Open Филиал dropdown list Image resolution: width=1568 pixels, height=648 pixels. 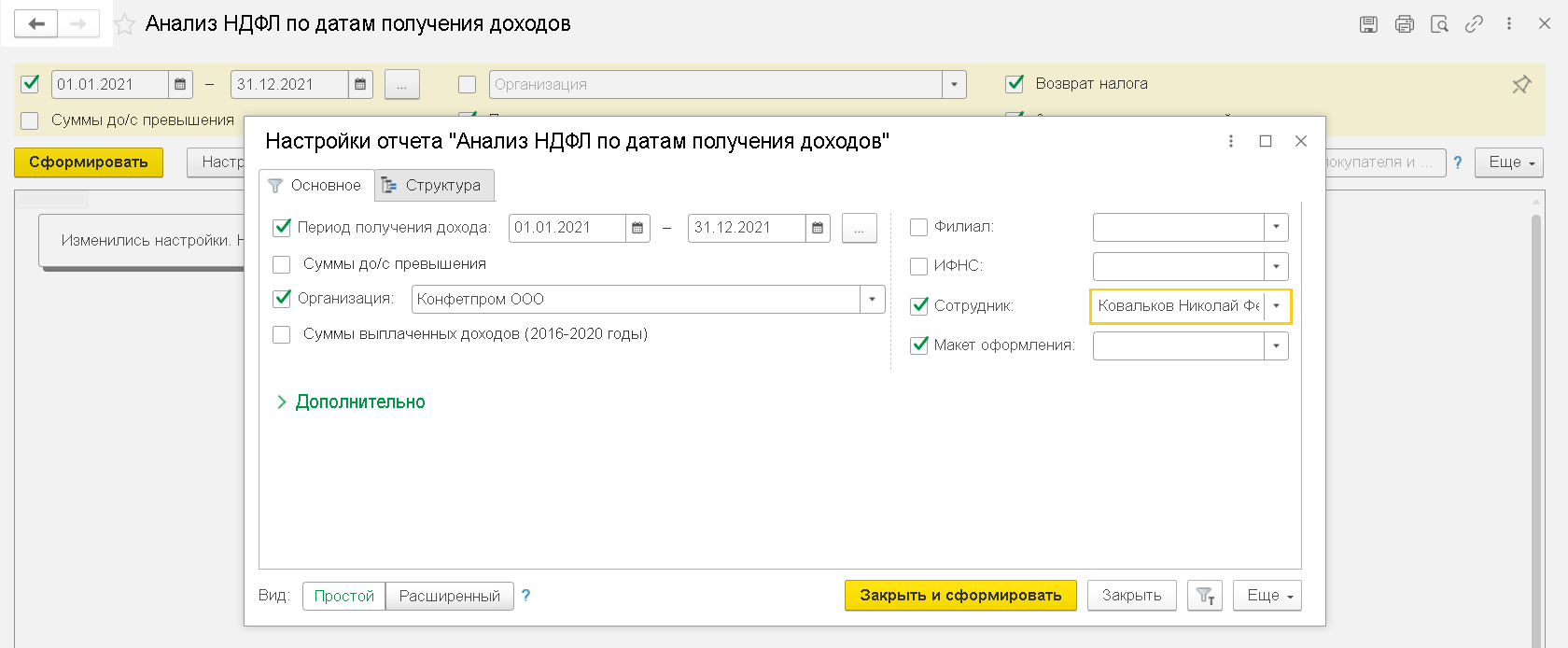(x=1276, y=227)
